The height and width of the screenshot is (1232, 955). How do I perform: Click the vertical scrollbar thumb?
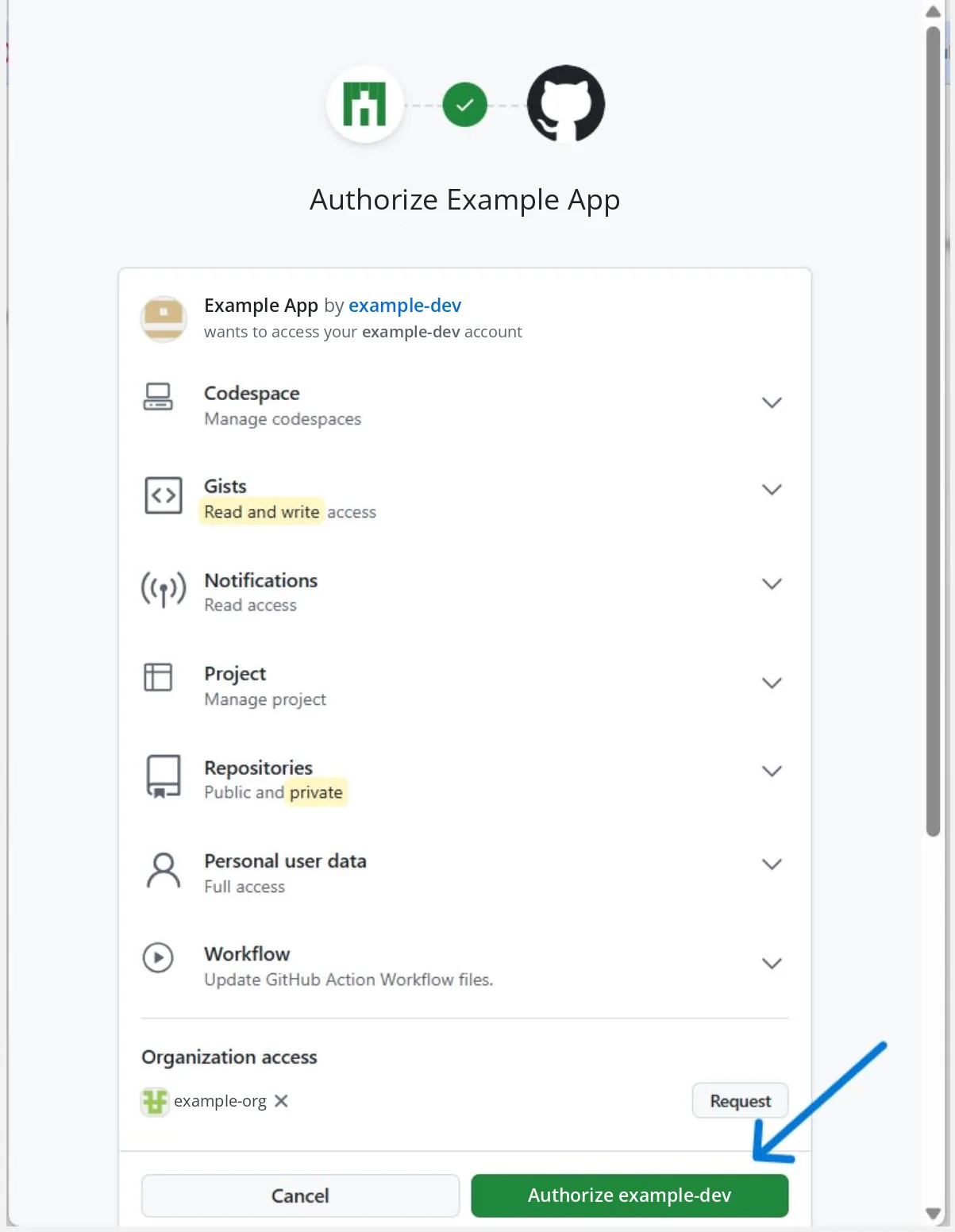tap(934, 431)
